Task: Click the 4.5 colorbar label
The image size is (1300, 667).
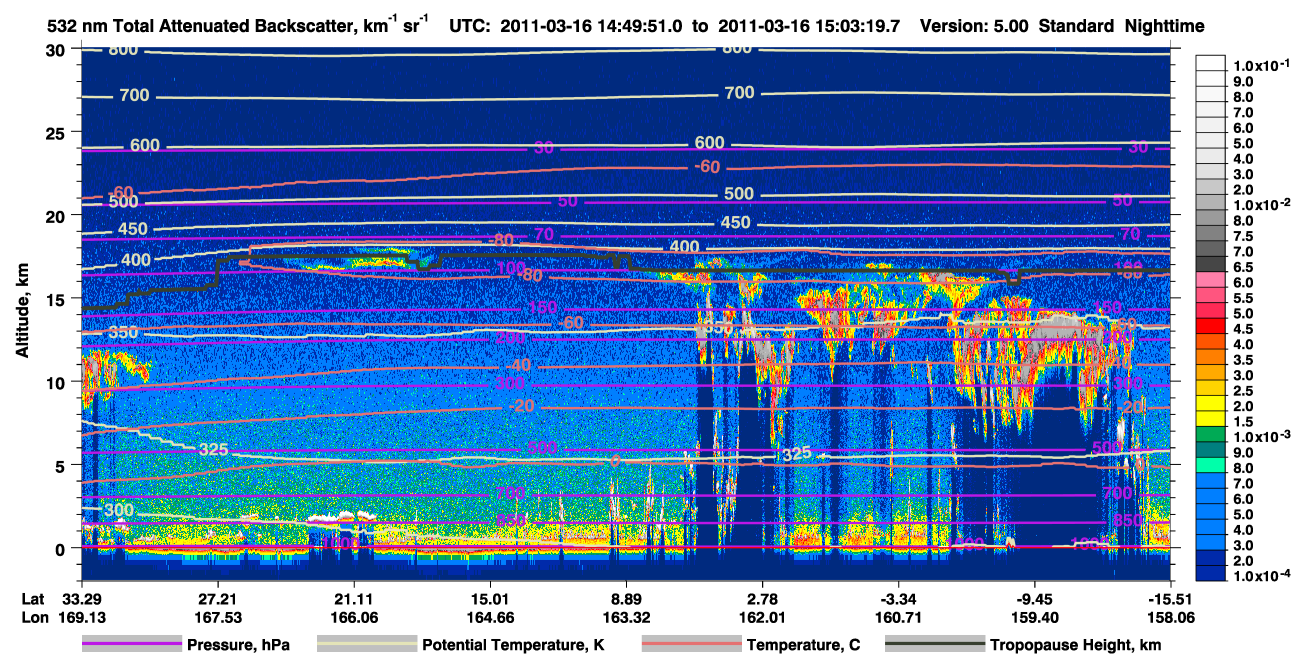Action: coord(1242,328)
